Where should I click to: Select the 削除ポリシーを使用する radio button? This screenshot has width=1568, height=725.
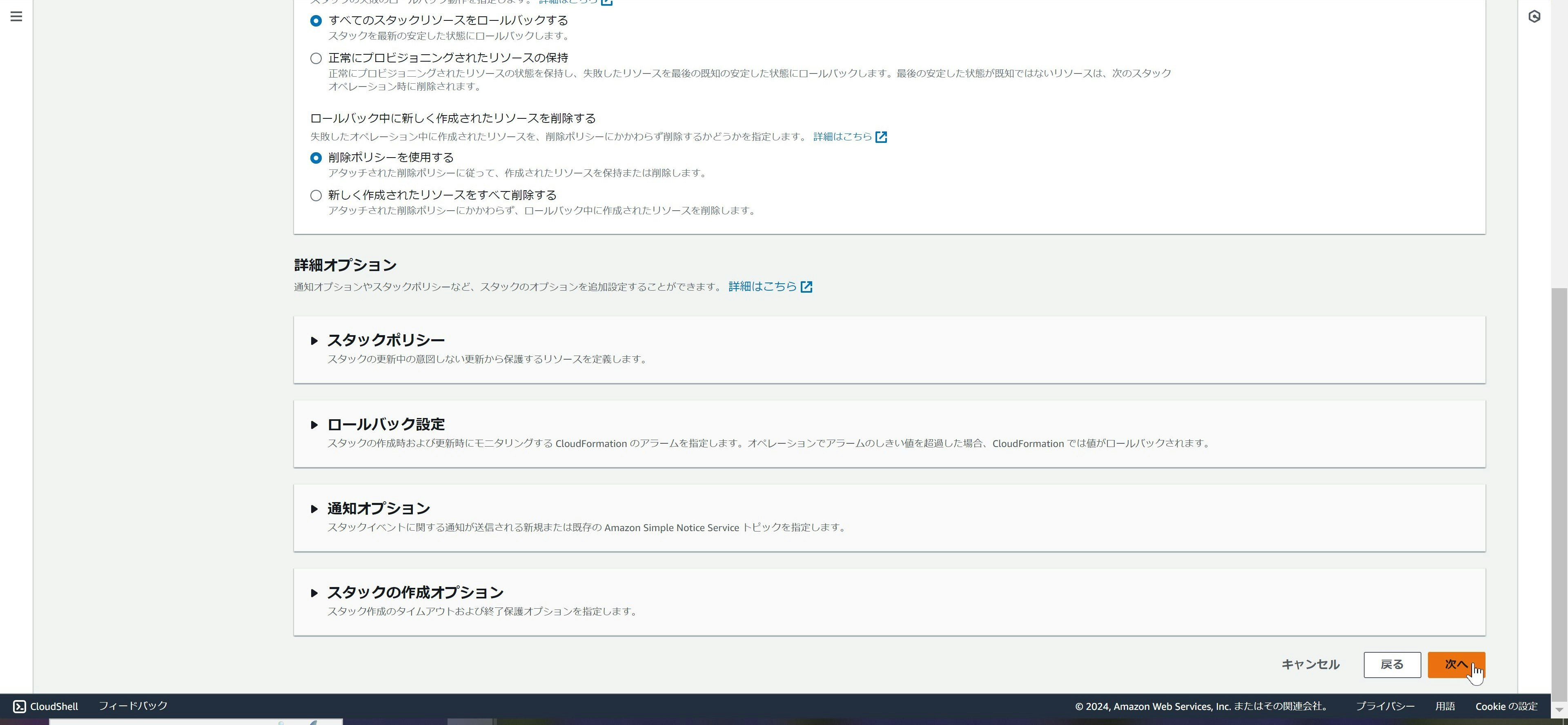click(x=315, y=157)
